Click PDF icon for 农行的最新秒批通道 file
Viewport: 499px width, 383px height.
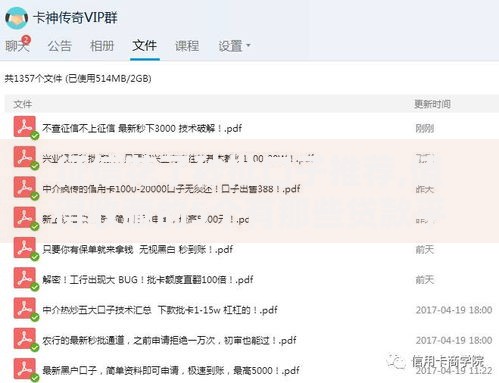coord(25,339)
